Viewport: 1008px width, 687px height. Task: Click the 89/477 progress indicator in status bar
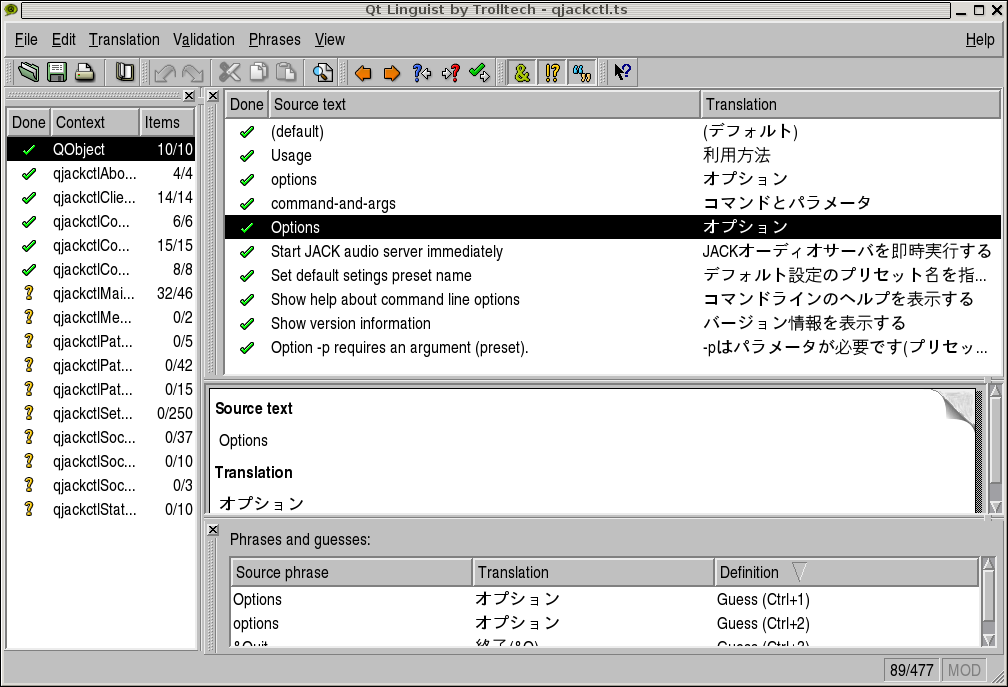coord(911,670)
